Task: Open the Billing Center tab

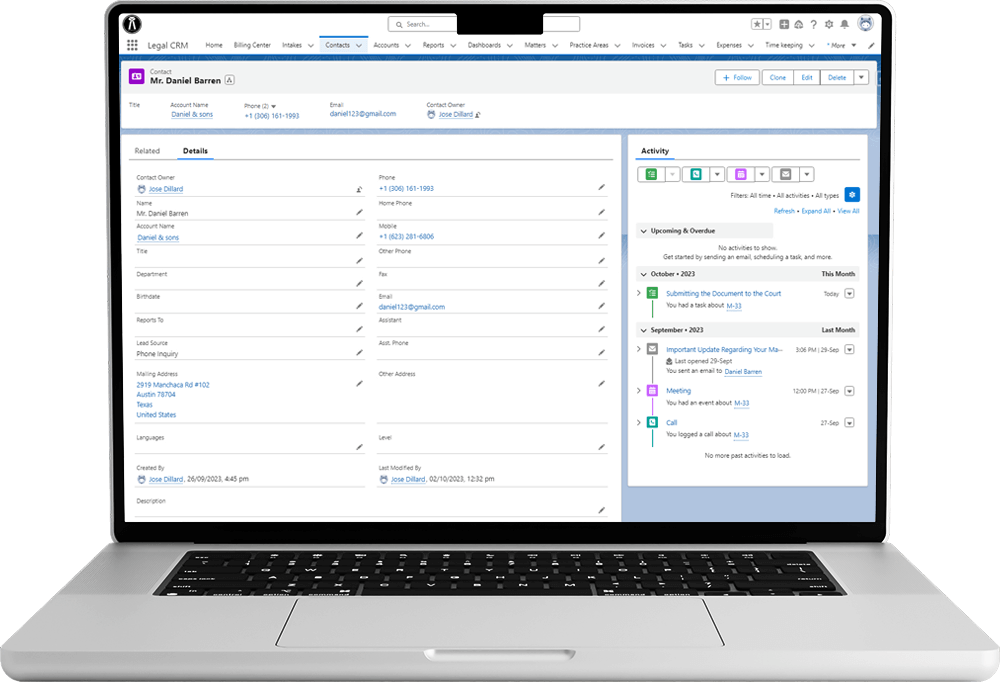Action: click(252, 45)
